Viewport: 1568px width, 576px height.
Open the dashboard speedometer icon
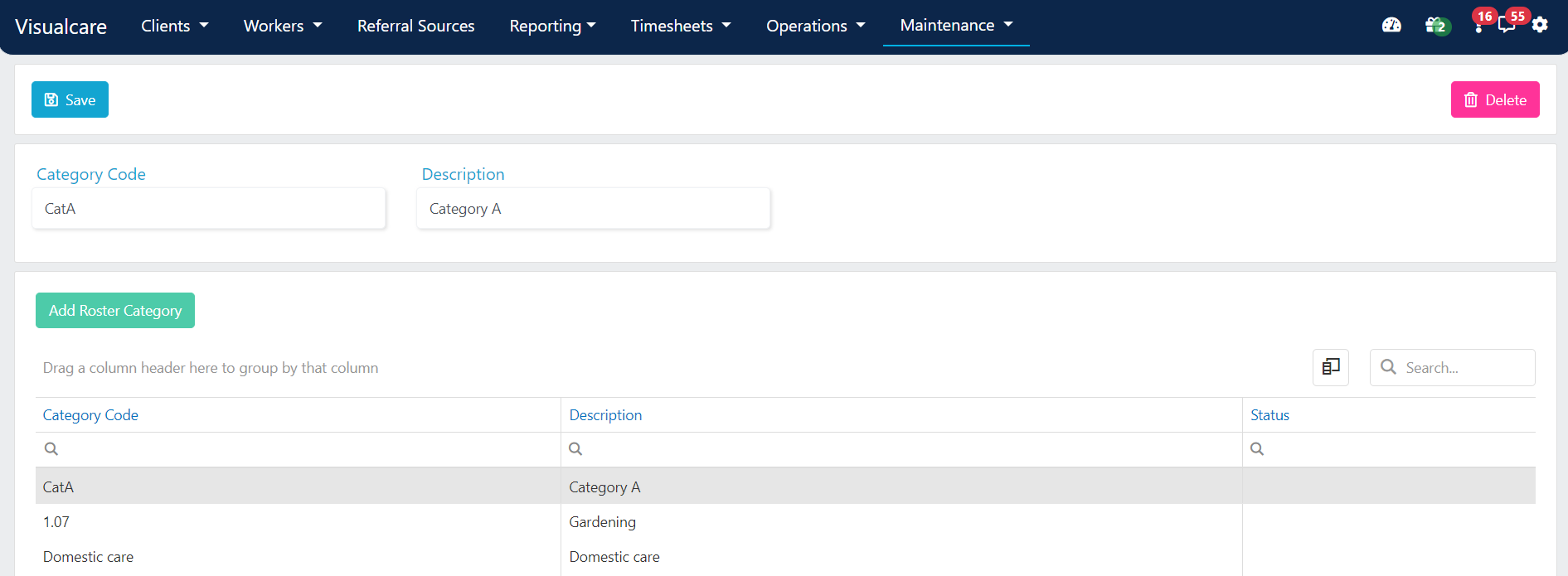[x=1391, y=26]
